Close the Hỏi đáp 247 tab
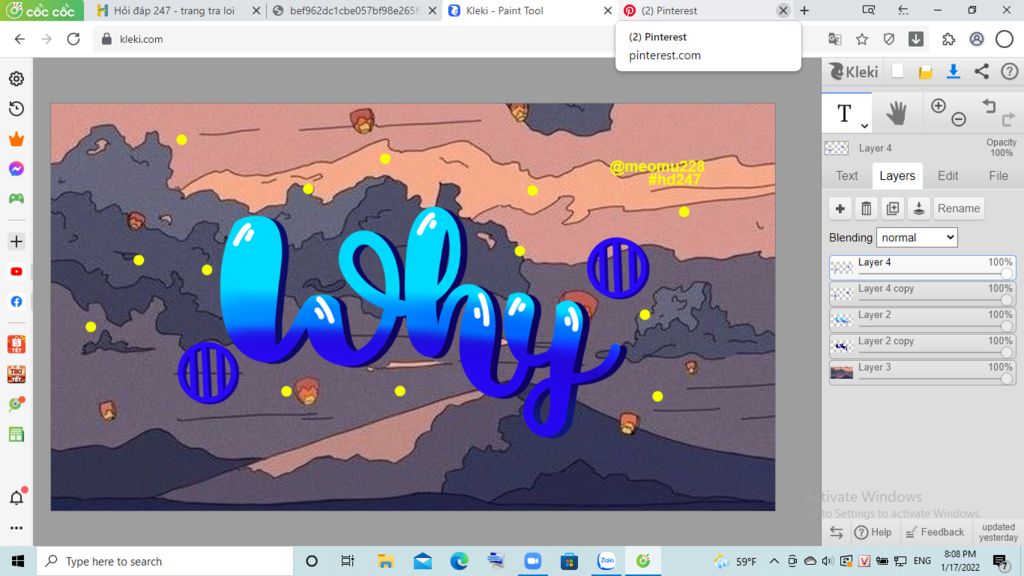The width and height of the screenshot is (1024, 576). coord(256,10)
